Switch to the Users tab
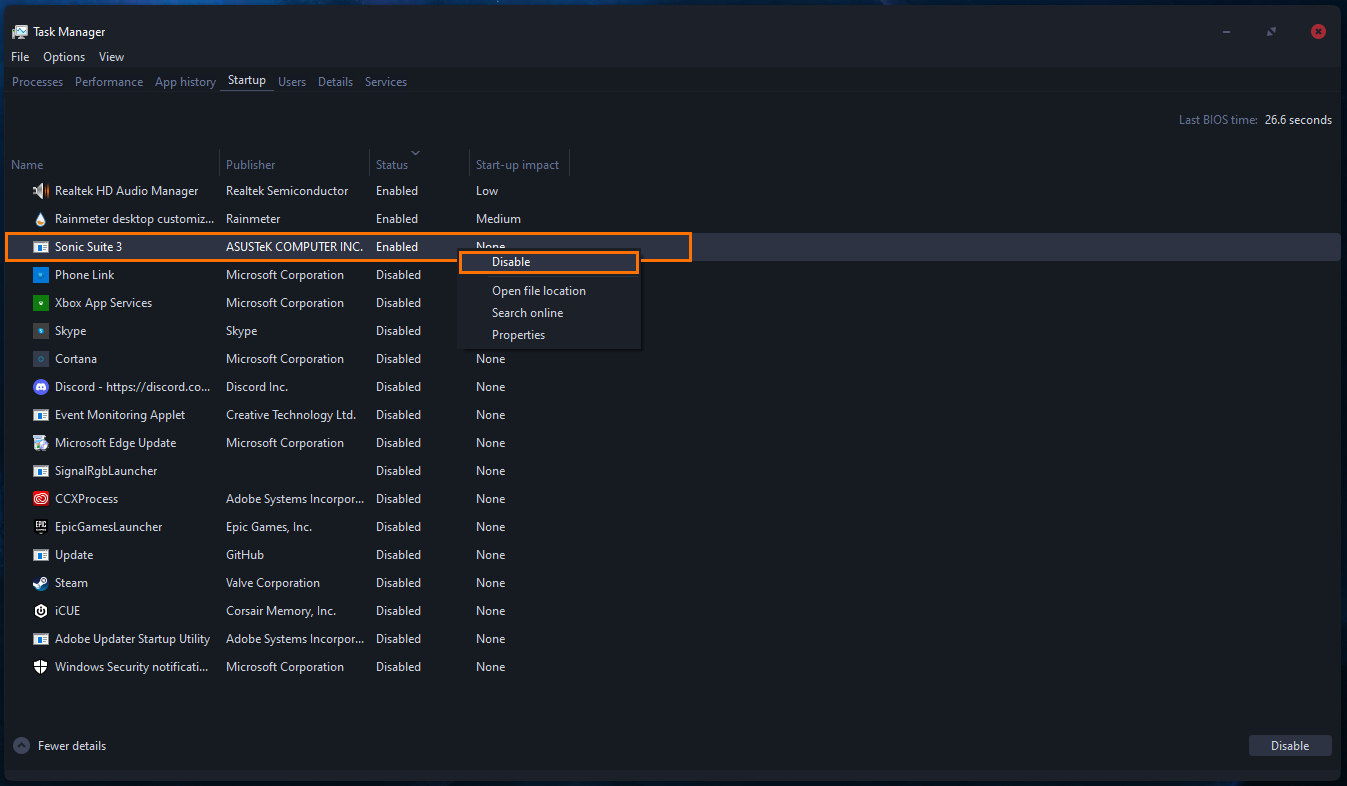 pyautogui.click(x=292, y=82)
